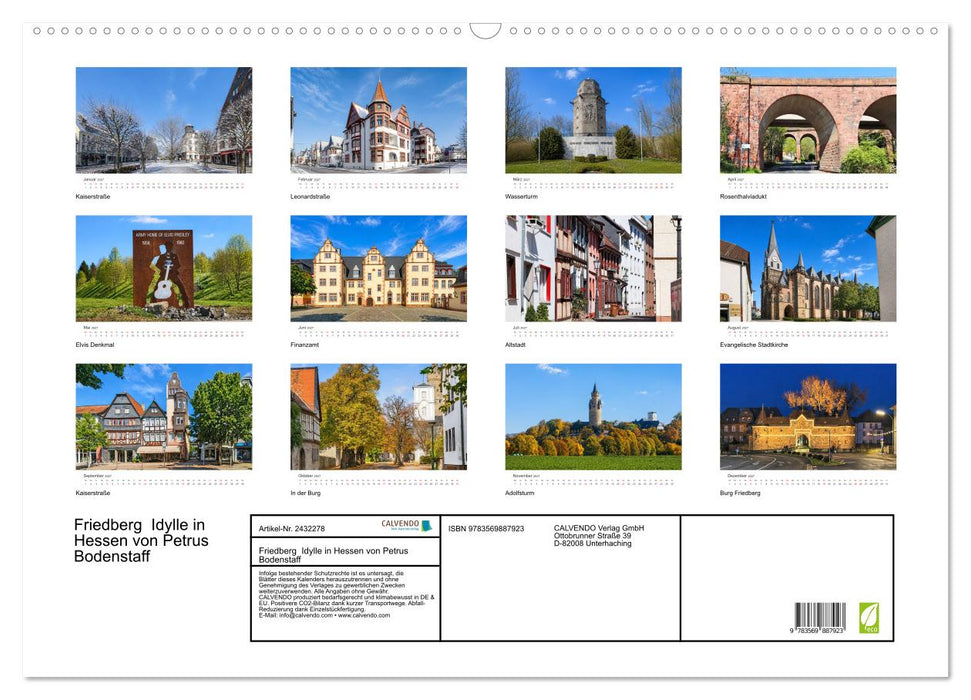
Task: Open the Finanzamt building photo
Action: (378, 268)
